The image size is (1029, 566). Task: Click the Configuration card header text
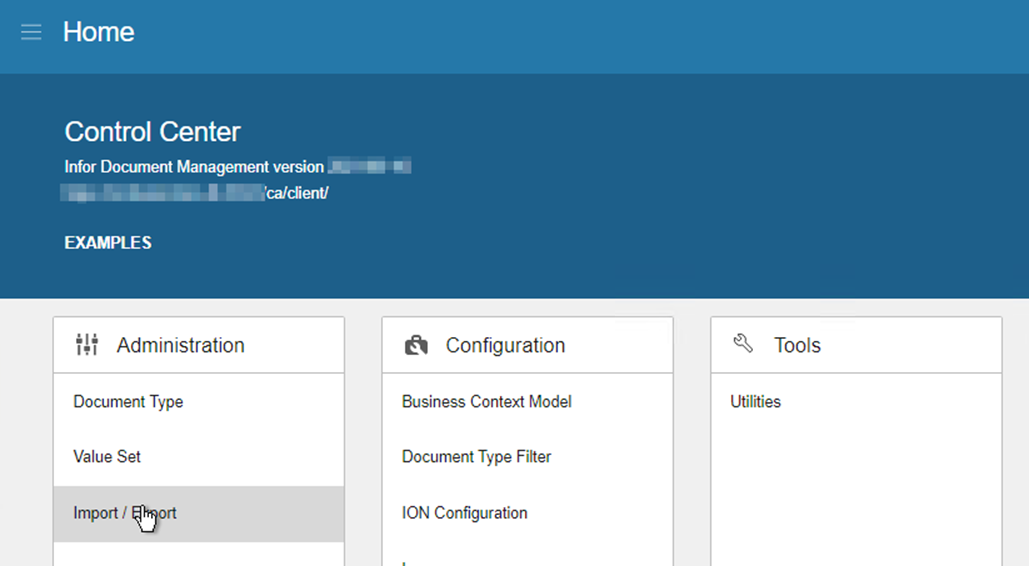point(505,345)
